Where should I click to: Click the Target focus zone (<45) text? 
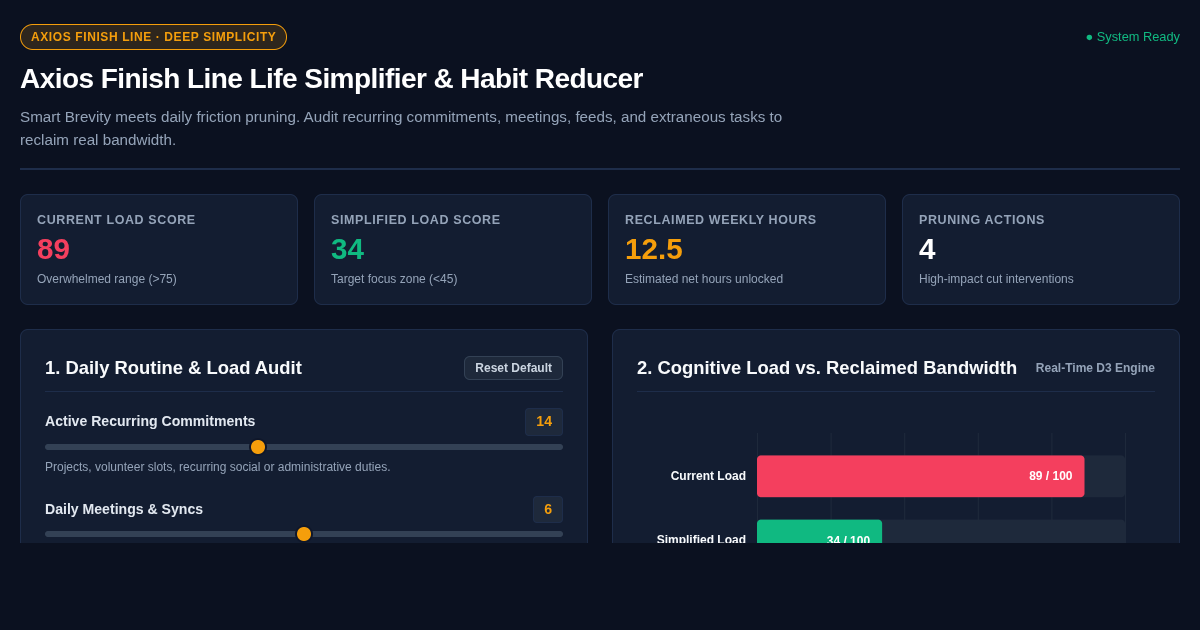point(394,279)
